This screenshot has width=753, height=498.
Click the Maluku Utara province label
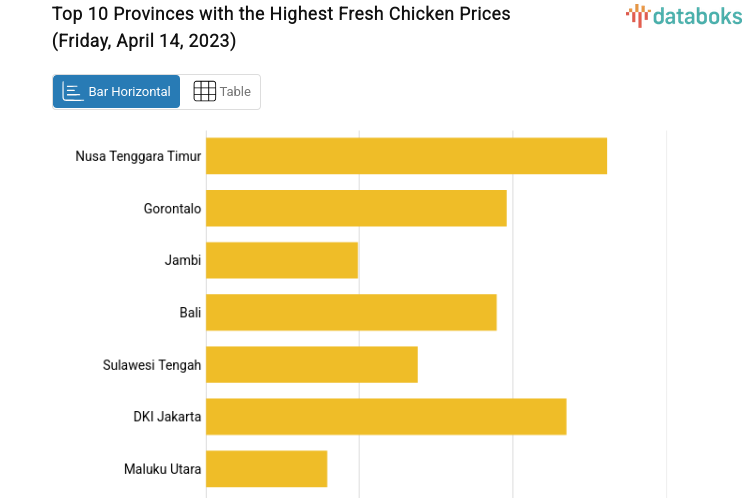(162, 468)
